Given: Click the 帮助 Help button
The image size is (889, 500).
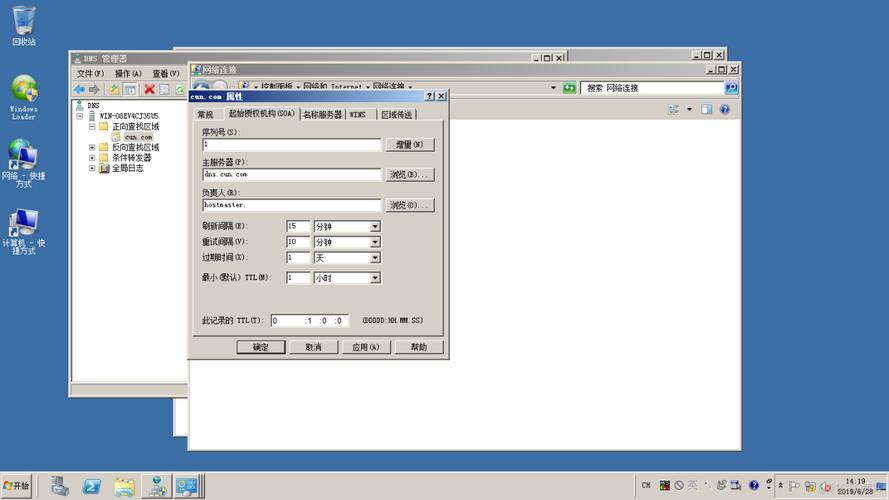Looking at the screenshot, I should (419, 347).
